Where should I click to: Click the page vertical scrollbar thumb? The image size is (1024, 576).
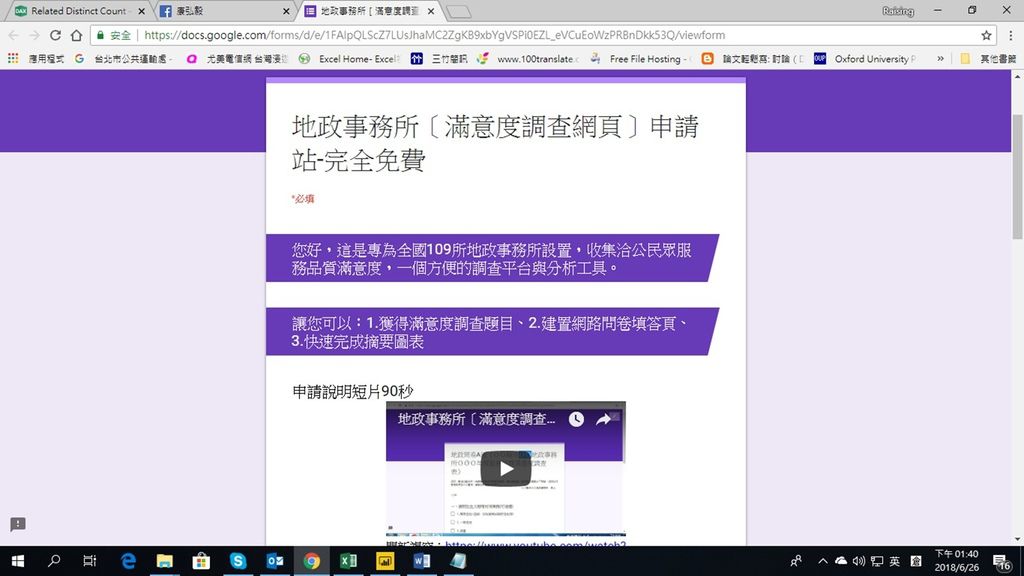pyautogui.click(x=1017, y=176)
